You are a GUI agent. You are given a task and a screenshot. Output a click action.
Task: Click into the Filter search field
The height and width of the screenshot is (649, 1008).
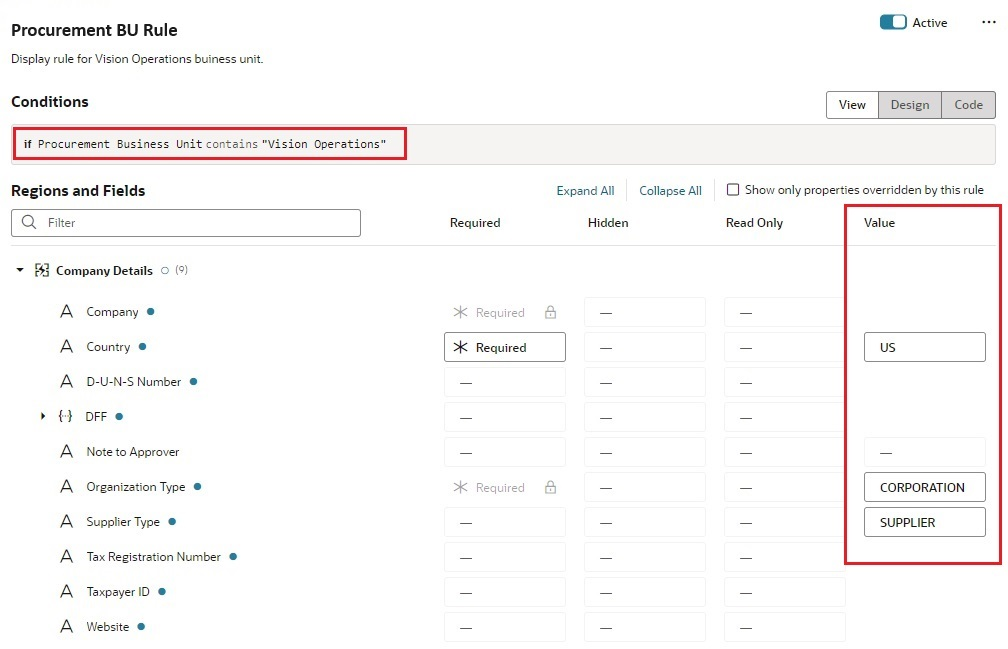tap(186, 223)
